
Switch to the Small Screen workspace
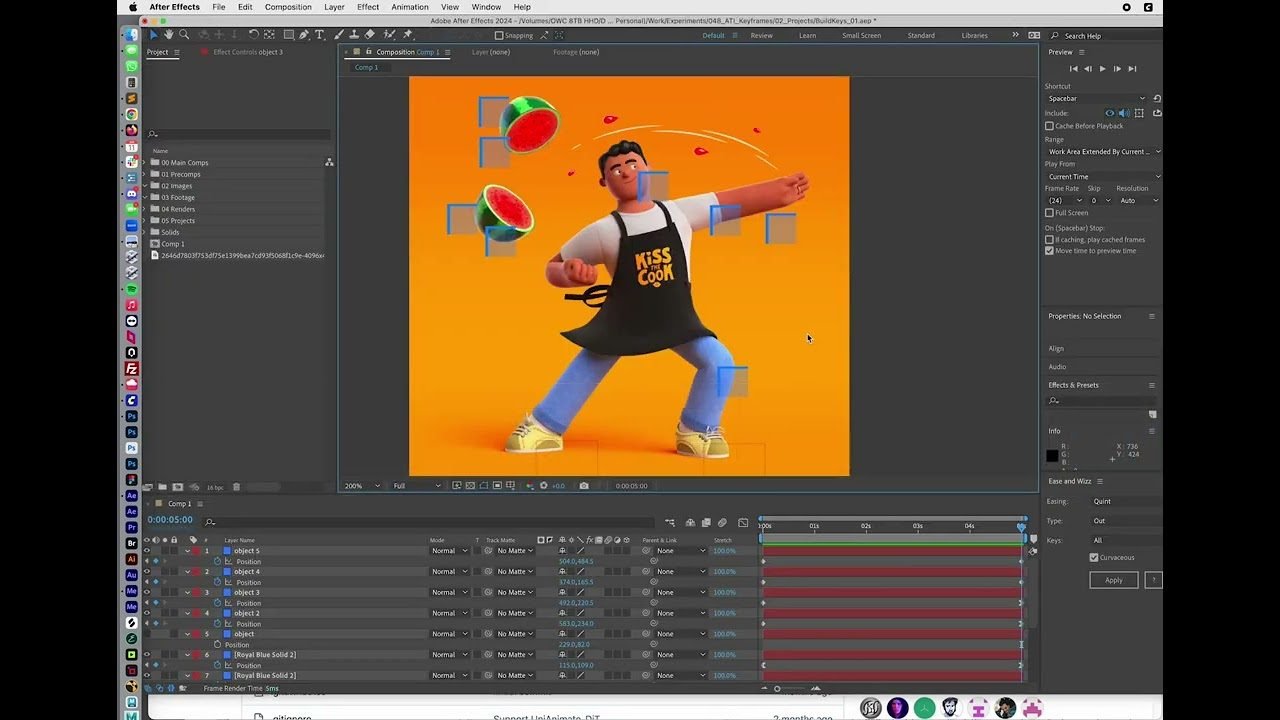click(861, 35)
